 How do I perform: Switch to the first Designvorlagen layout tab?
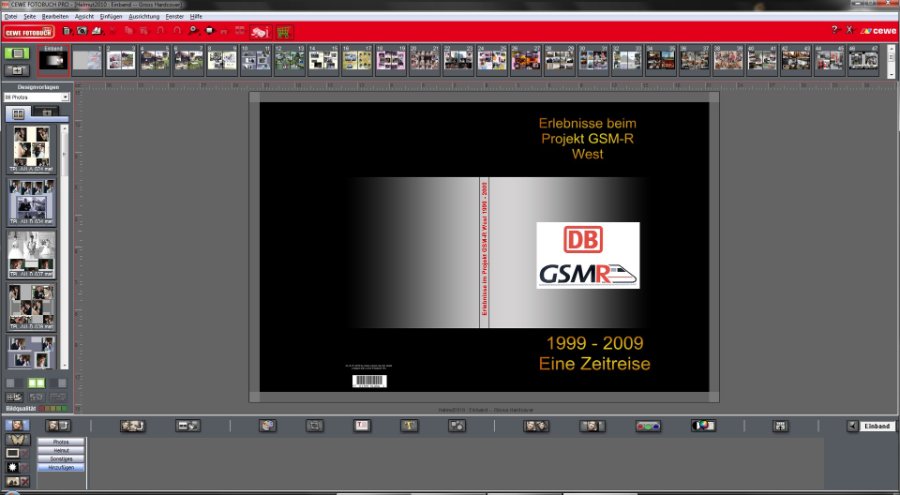[19, 114]
